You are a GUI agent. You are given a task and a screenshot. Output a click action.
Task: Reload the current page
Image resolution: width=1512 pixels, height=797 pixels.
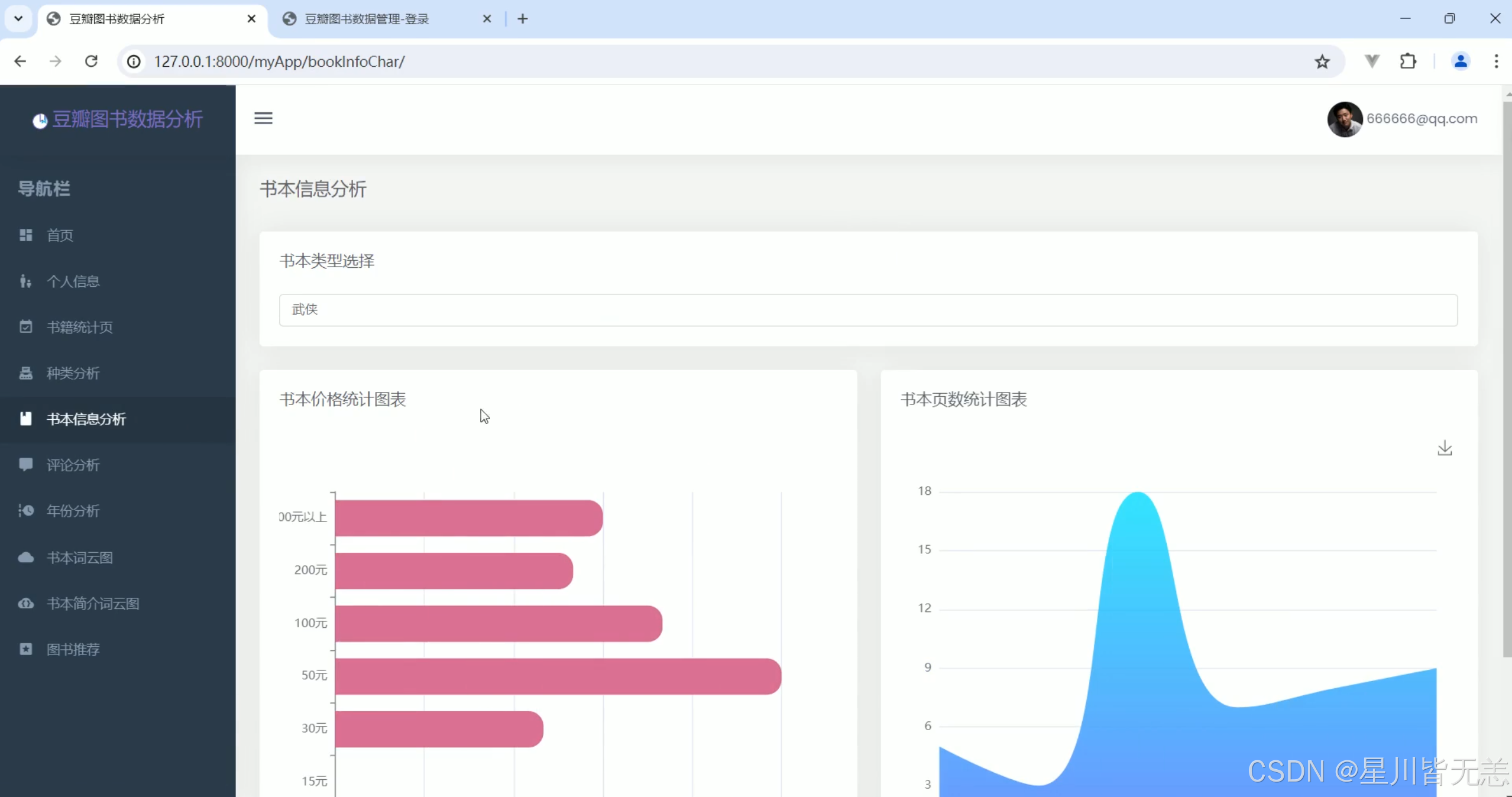pyautogui.click(x=91, y=61)
